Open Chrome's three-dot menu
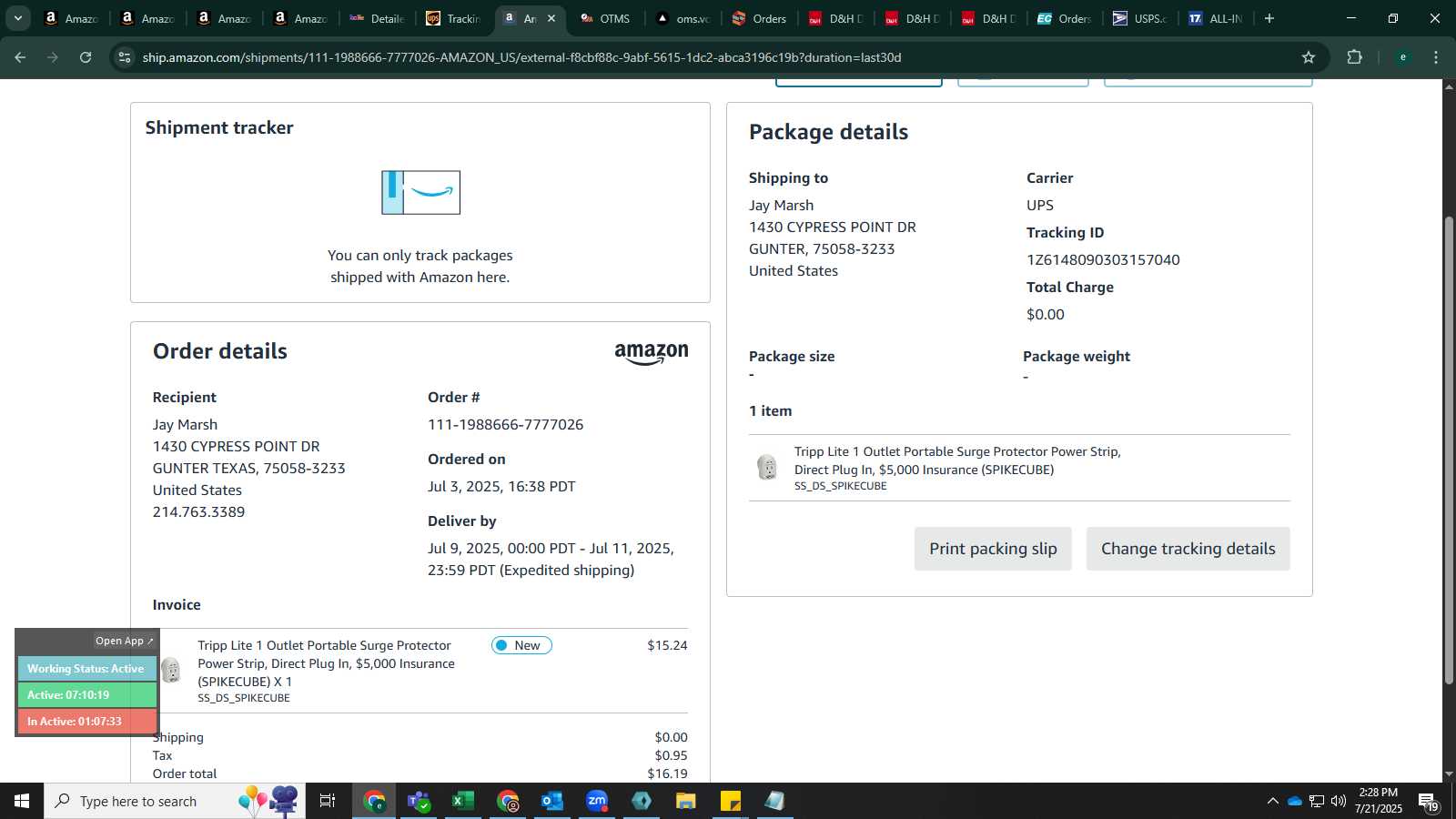The height and width of the screenshot is (819, 1456). coord(1436,57)
